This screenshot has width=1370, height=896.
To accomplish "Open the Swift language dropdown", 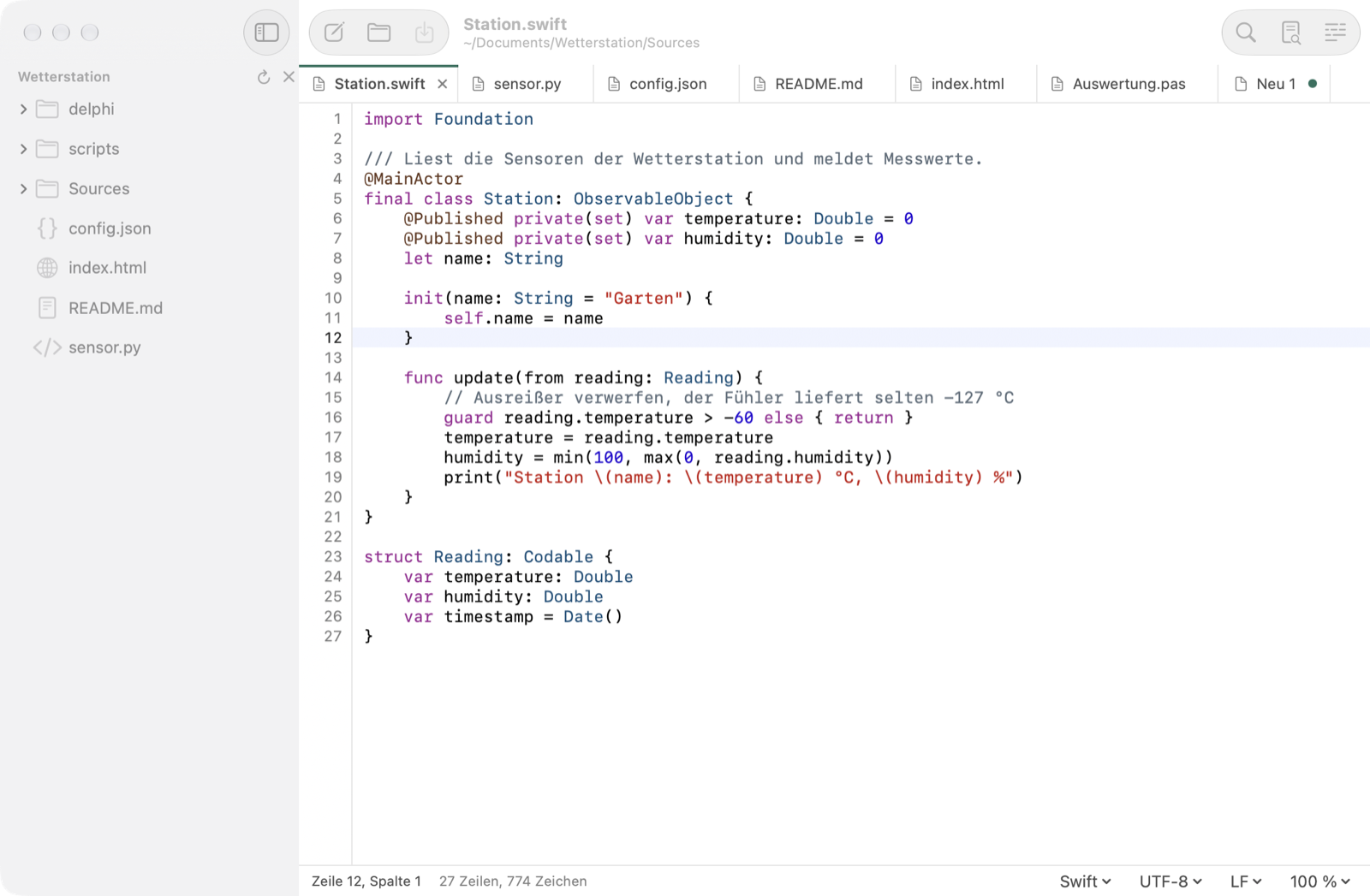I will (x=1085, y=881).
